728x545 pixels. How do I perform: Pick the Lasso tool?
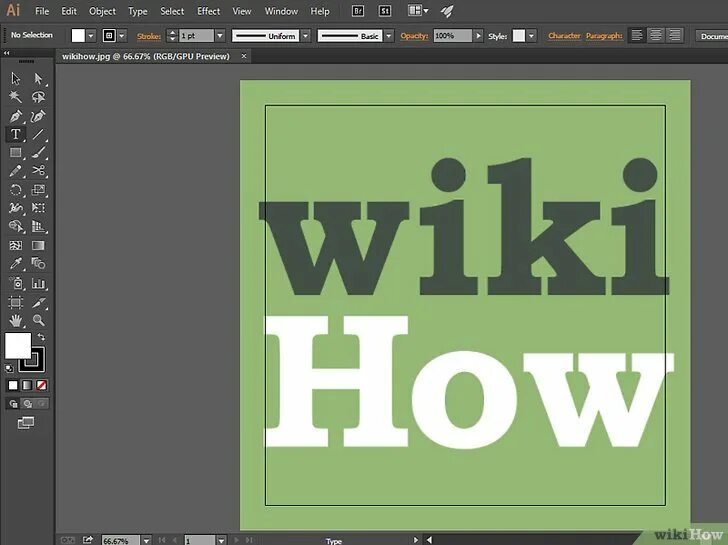click(38, 97)
